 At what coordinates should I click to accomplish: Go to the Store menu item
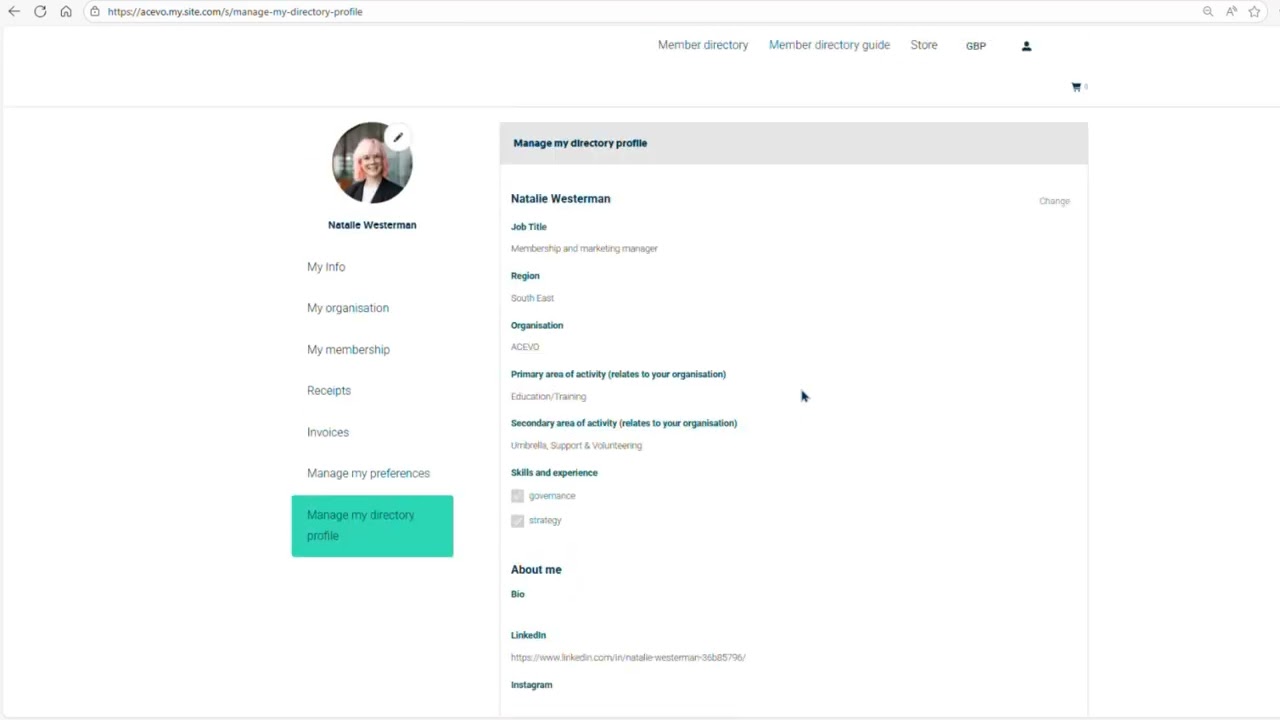click(x=924, y=45)
